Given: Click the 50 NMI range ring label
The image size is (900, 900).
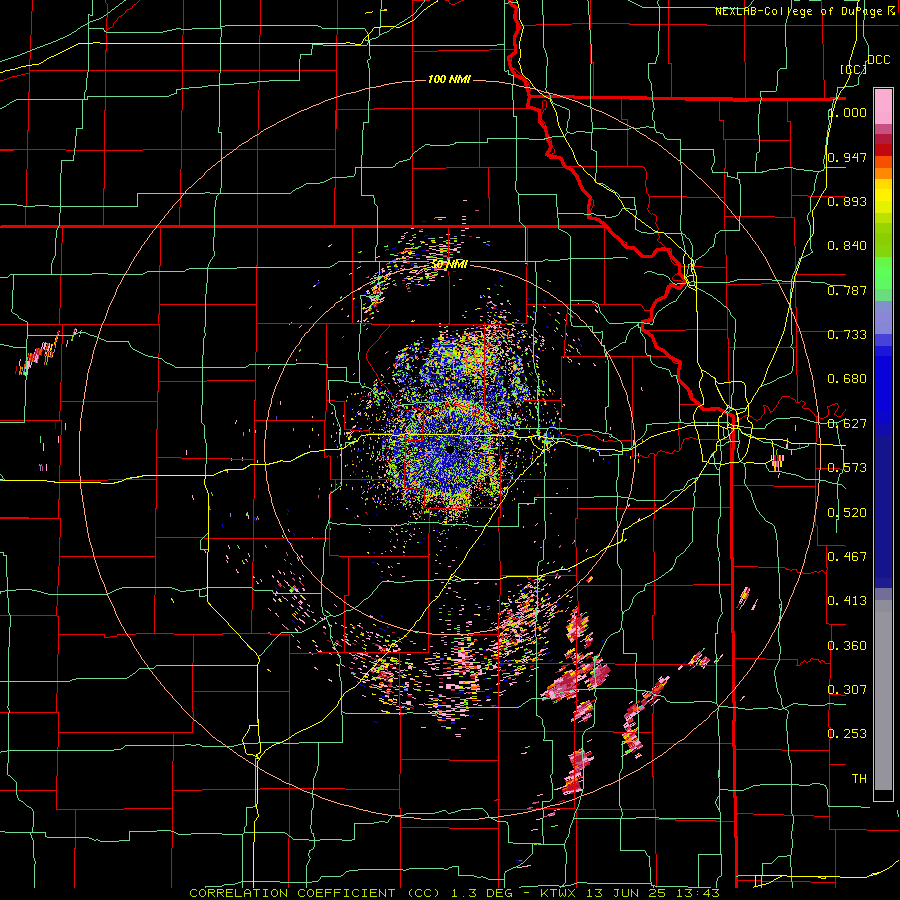Looking at the screenshot, I should click(x=450, y=264).
